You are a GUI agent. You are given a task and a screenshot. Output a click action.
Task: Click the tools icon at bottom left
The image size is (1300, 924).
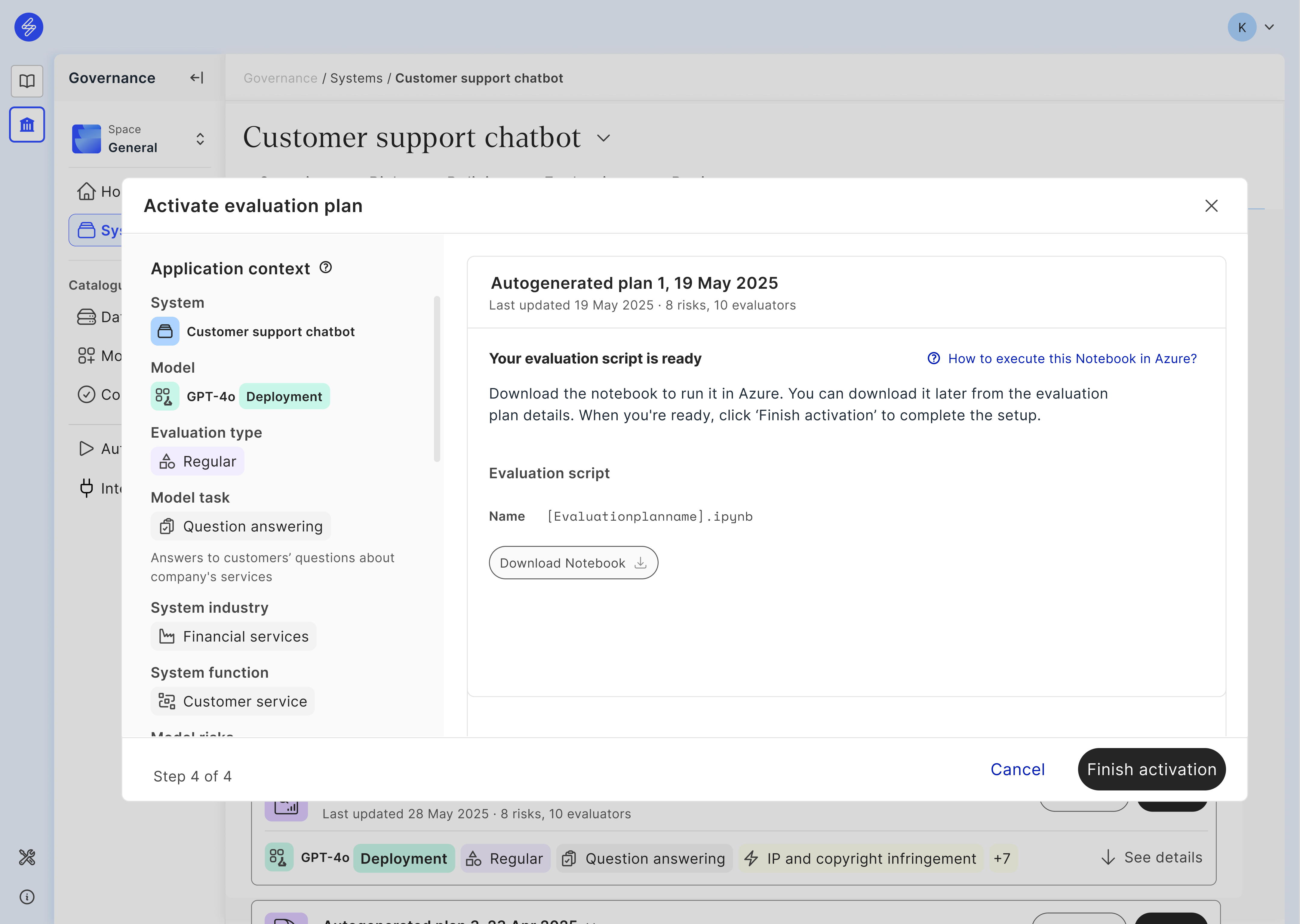[27, 857]
